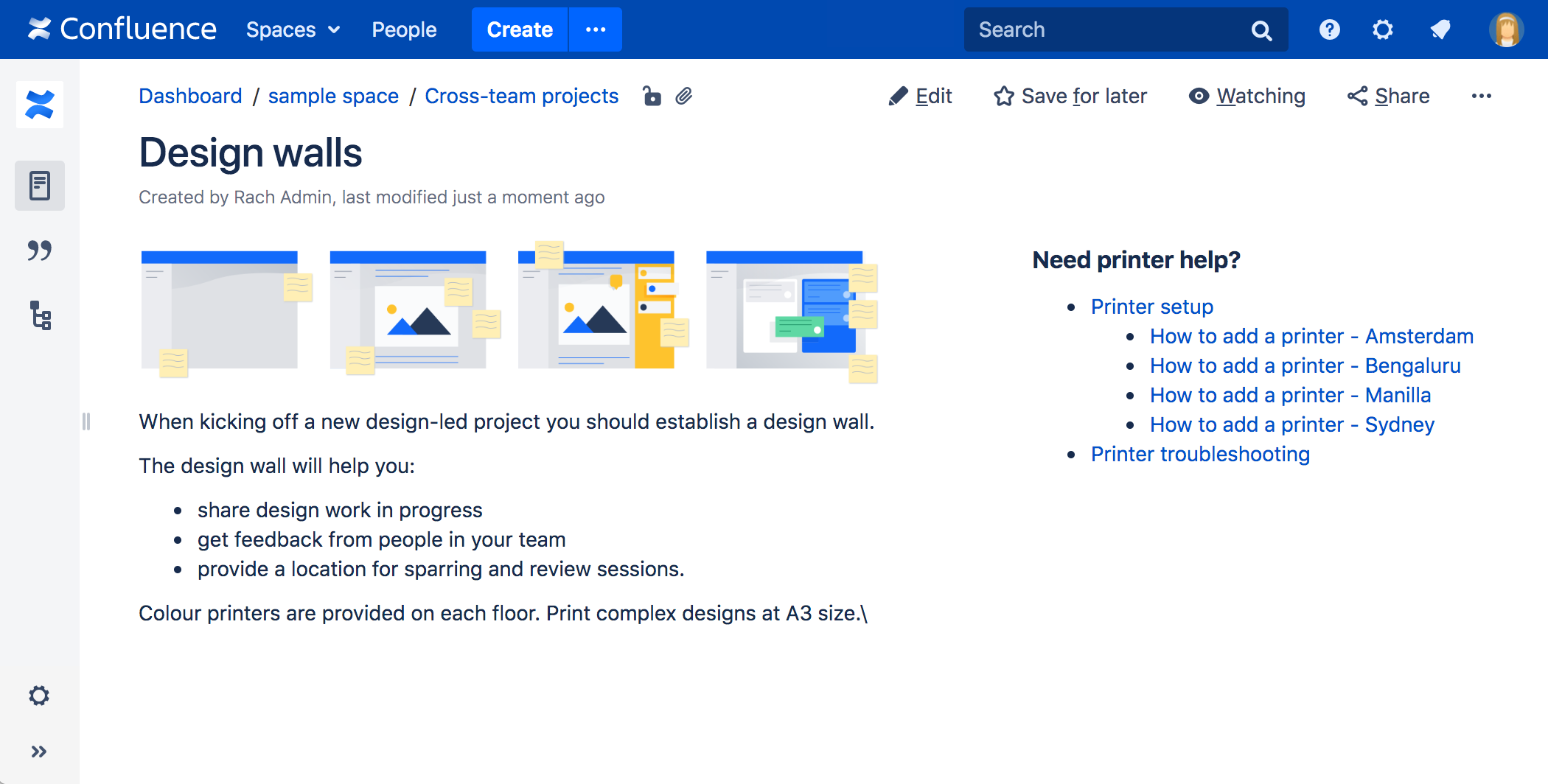This screenshot has width=1548, height=784.
Task: Open page restrictions unlocked padlock icon
Action: click(x=652, y=97)
